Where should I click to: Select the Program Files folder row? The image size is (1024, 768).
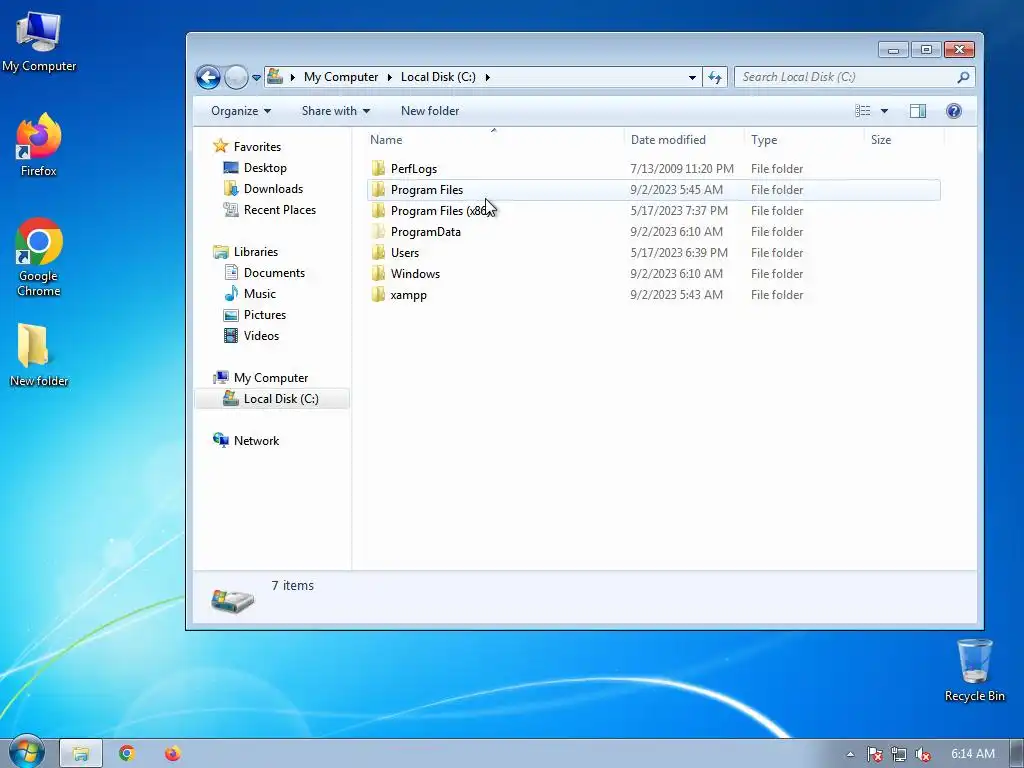(654, 190)
